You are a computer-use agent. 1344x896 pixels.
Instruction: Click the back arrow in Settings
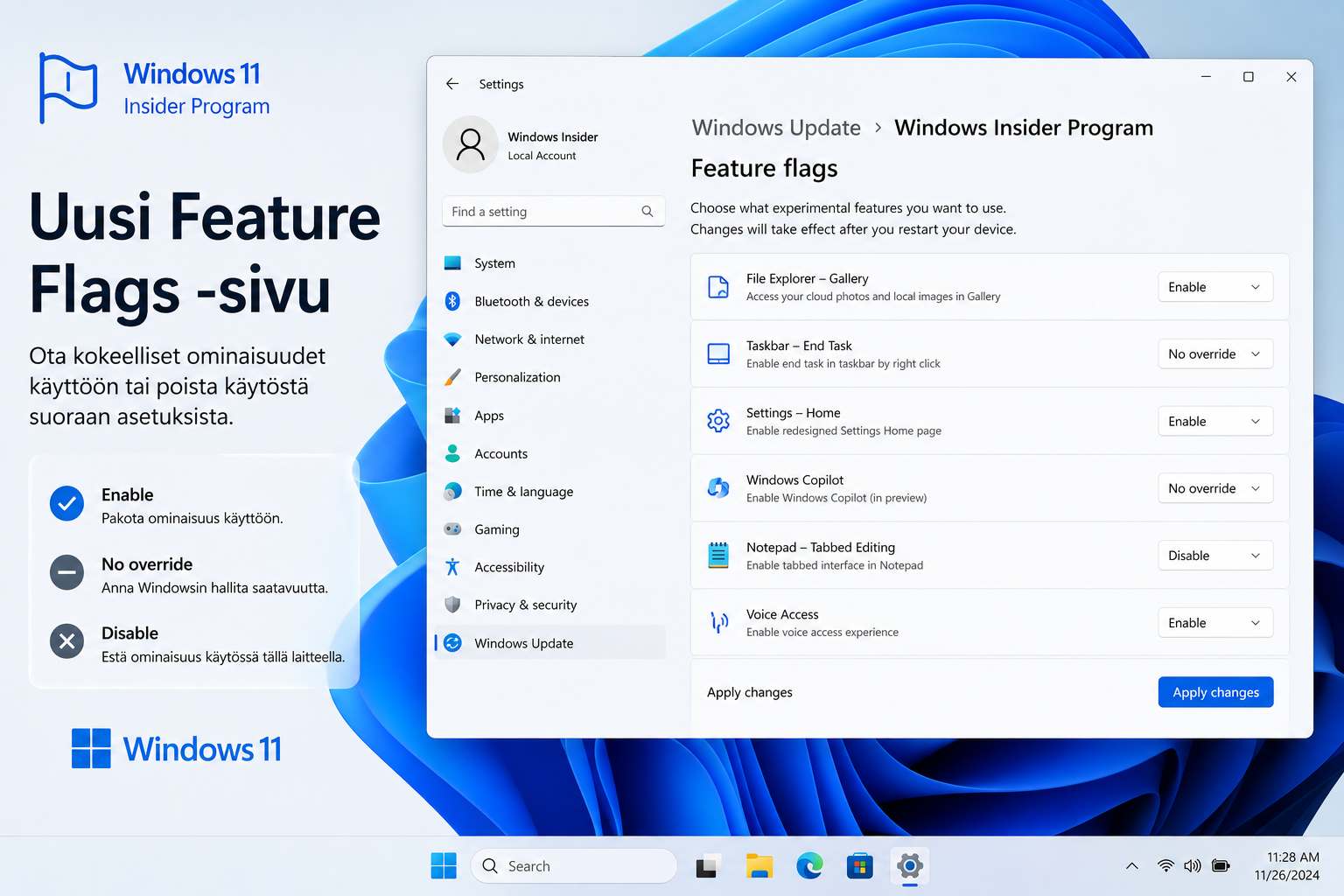pyautogui.click(x=452, y=84)
